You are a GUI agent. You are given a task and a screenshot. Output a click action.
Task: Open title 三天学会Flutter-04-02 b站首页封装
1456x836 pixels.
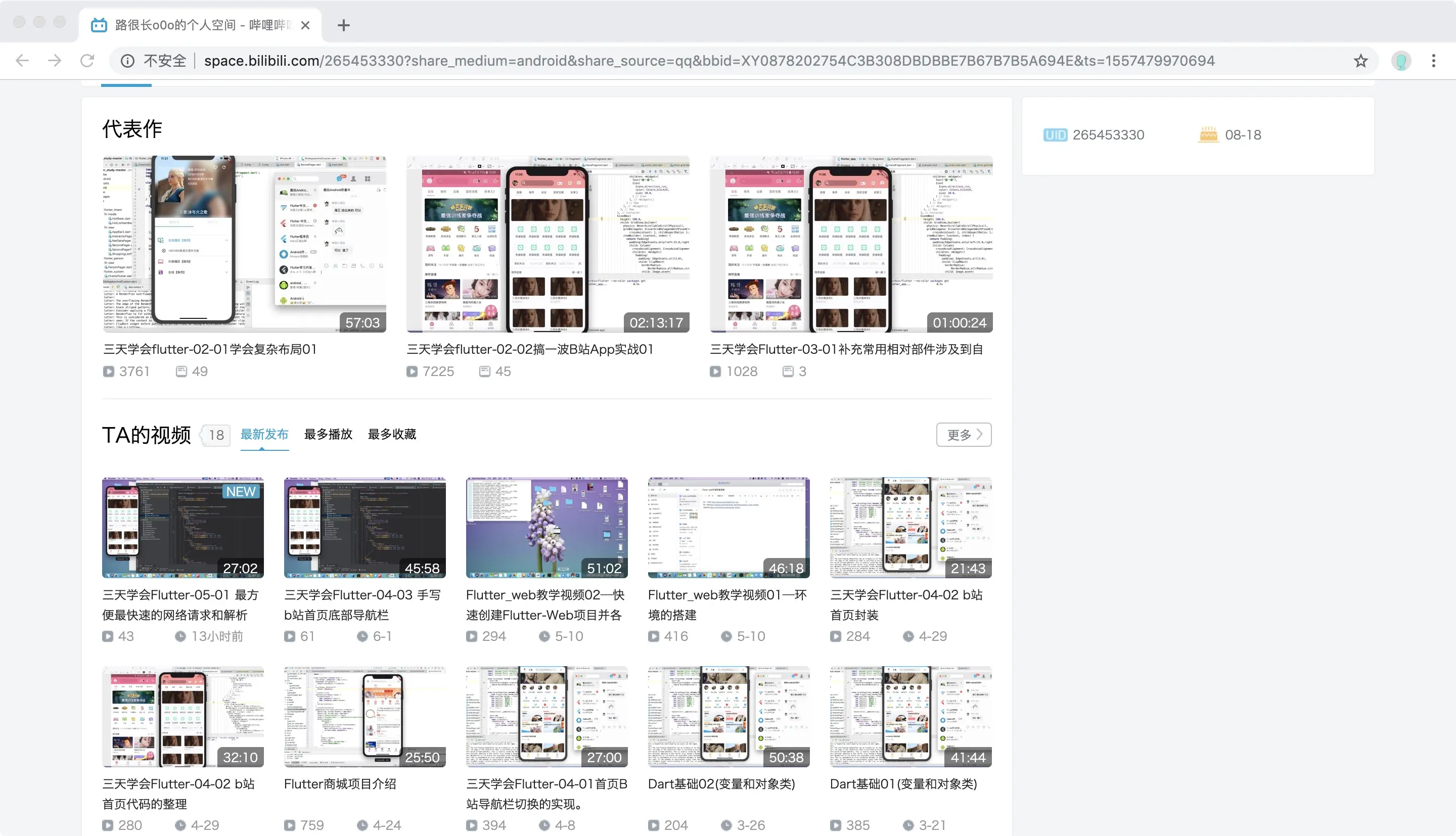(x=906, y=605)
